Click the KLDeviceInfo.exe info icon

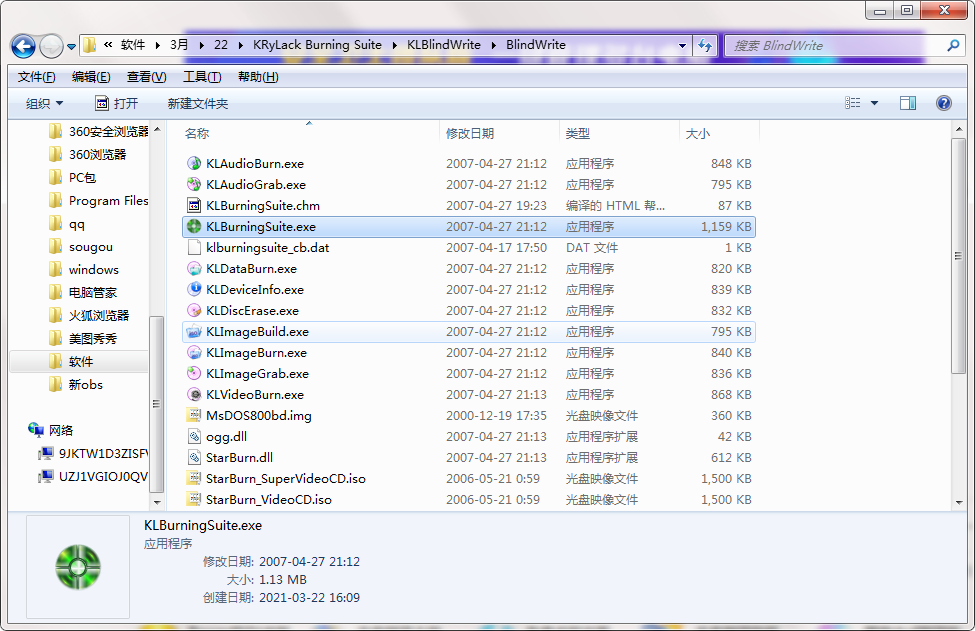(x=194, y=290)
